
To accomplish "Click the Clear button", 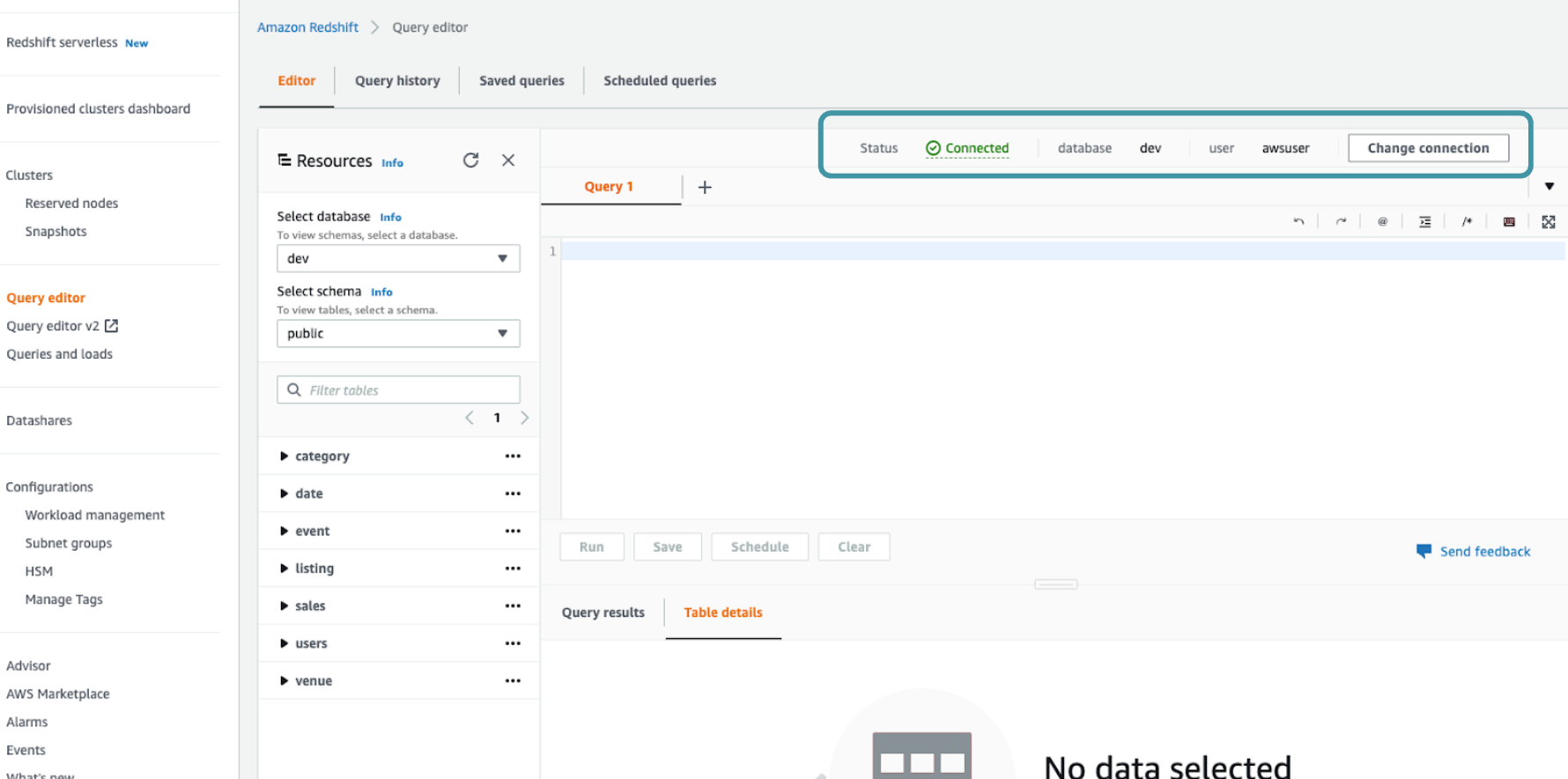I will coord(854,546).
